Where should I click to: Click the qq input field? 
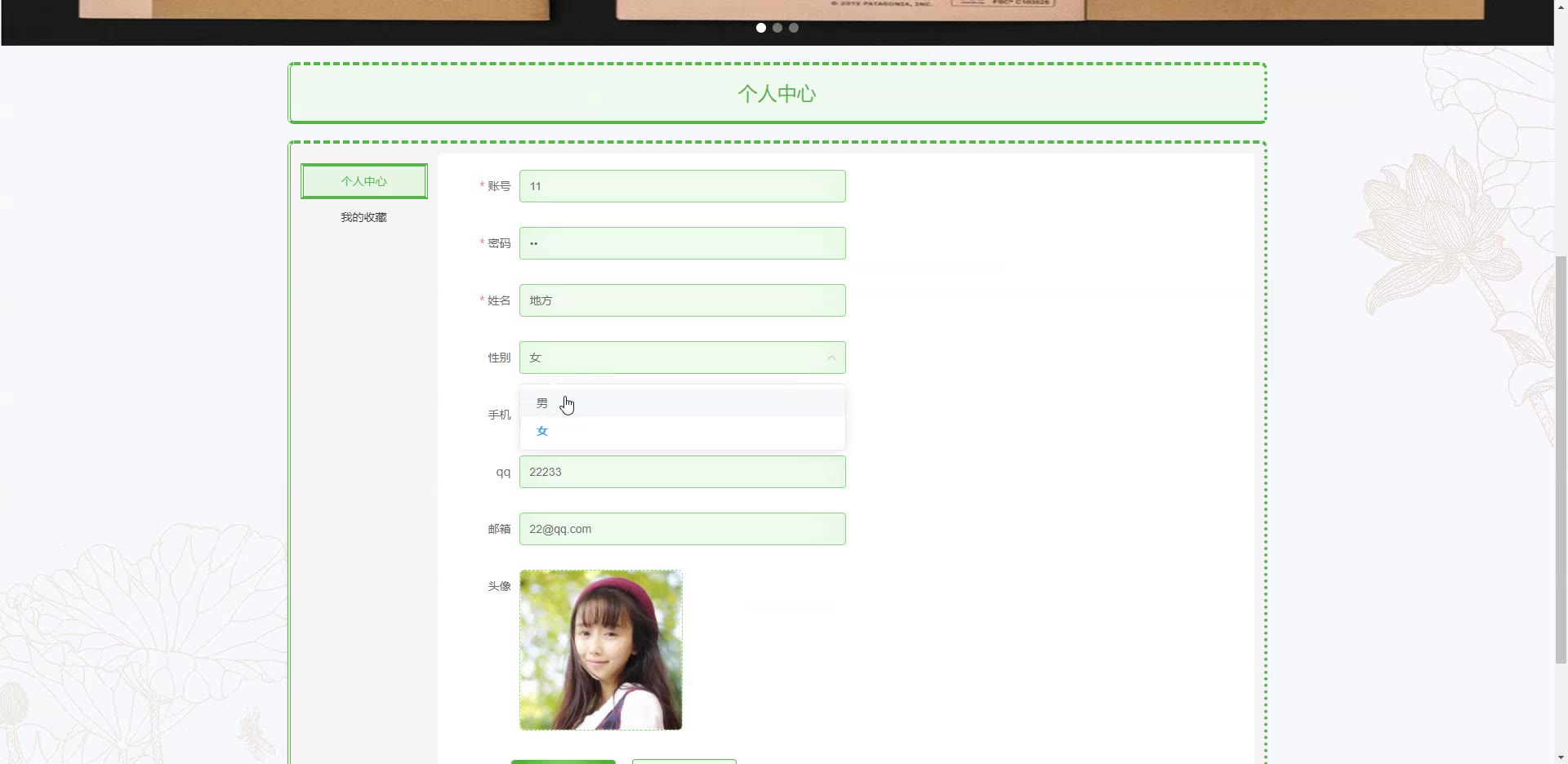coord(682,472)
